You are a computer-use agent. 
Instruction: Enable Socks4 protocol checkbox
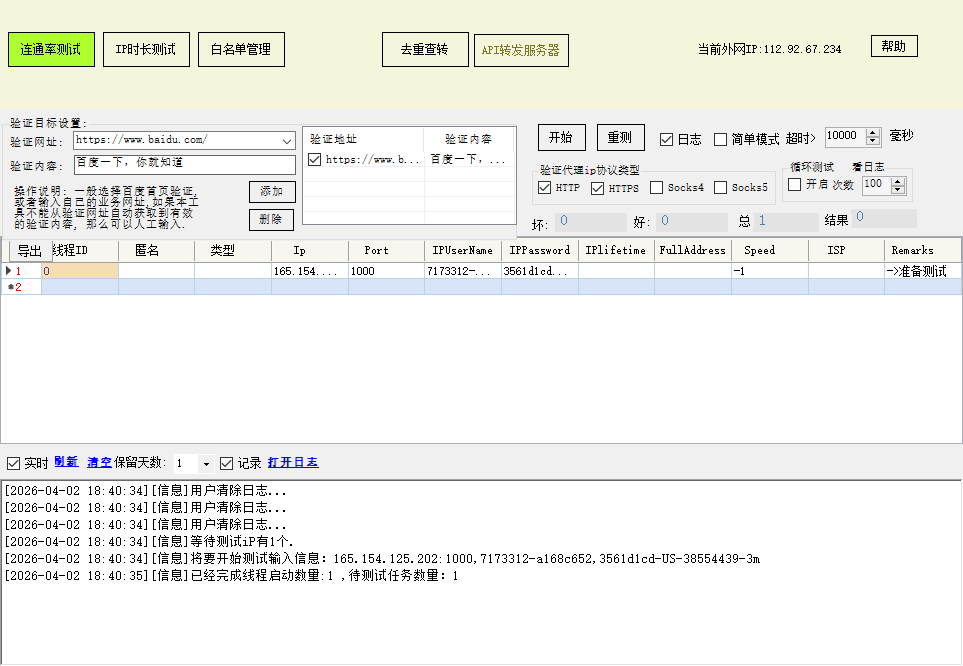tap(657, 187)
